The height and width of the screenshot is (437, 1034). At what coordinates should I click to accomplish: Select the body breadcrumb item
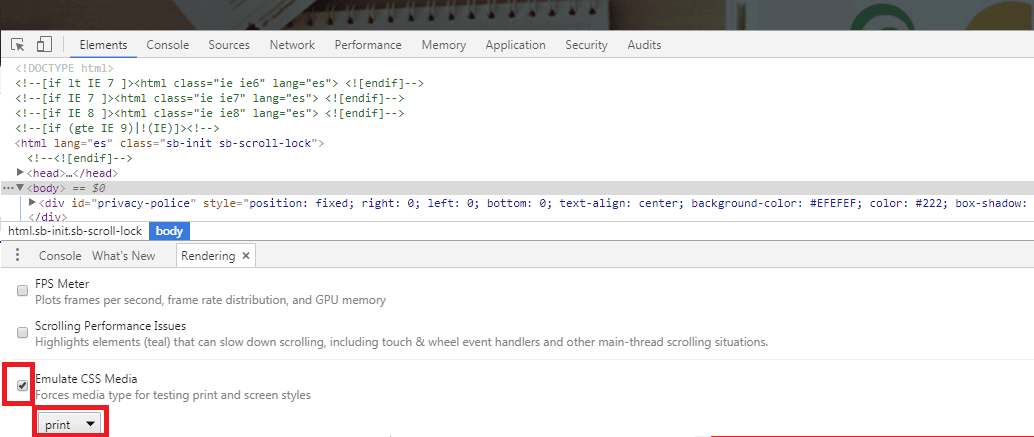169,231
